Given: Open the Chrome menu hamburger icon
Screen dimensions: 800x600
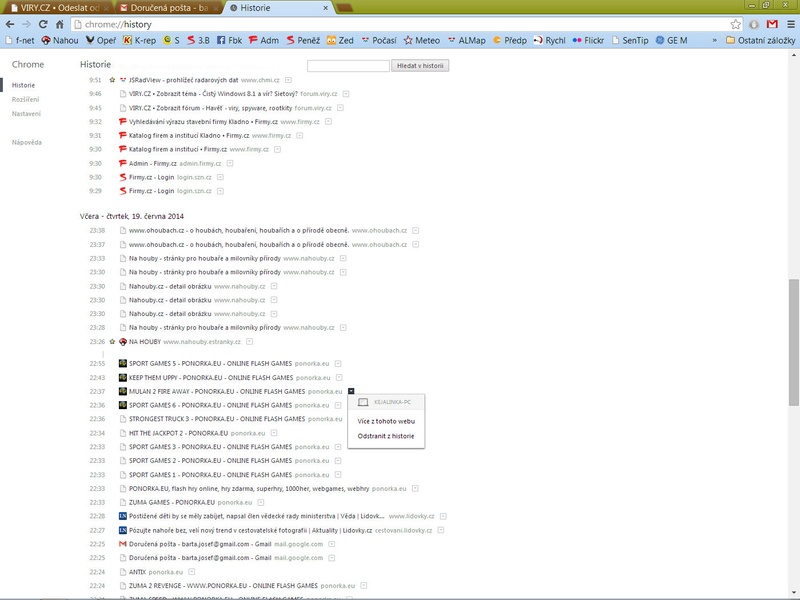Looking at the screenshot, I should [789, 23].
